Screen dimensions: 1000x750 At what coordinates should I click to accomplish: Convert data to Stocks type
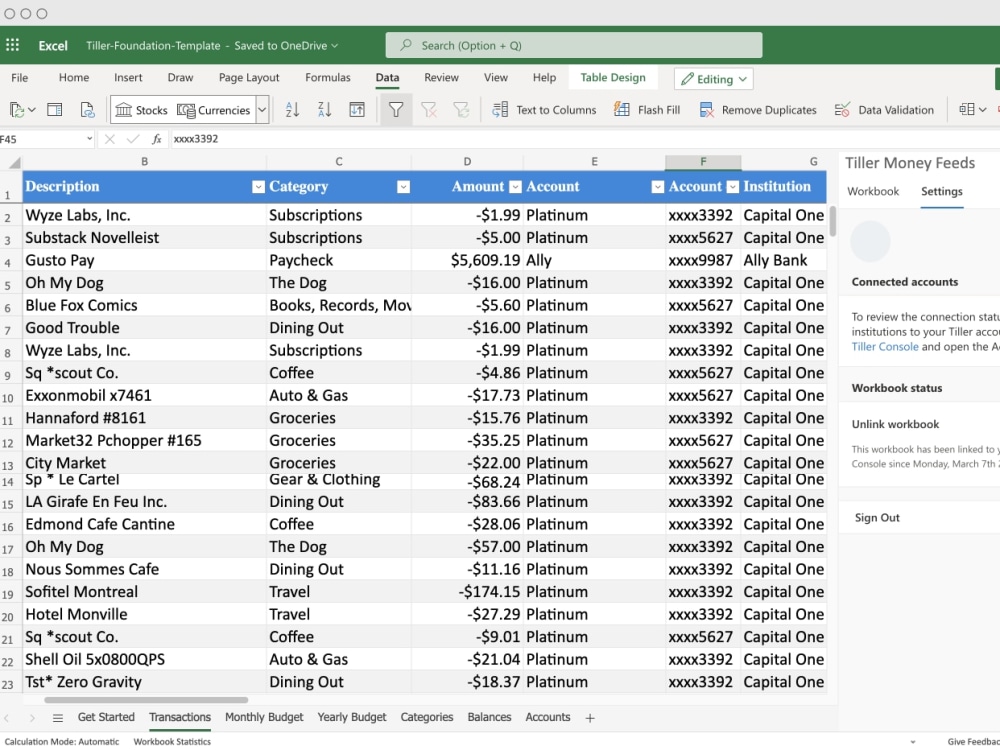point(141,110)
